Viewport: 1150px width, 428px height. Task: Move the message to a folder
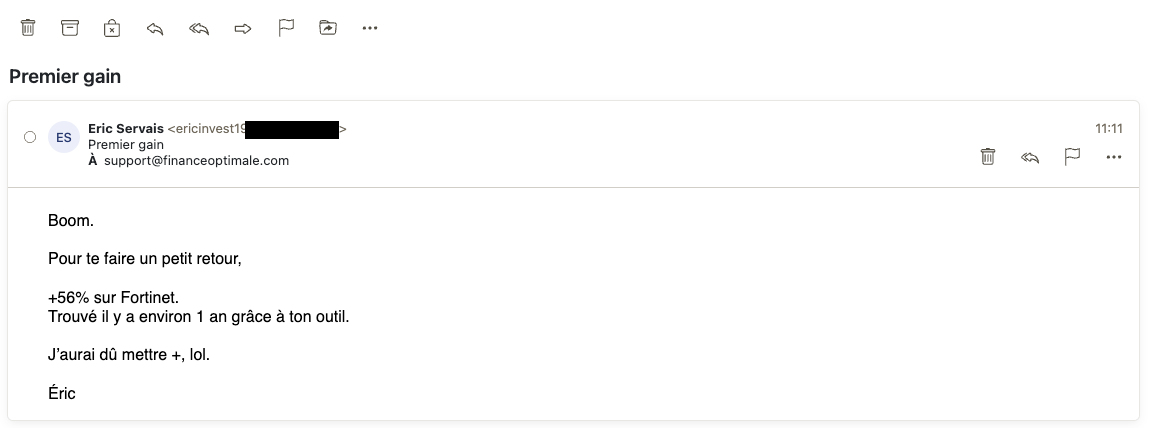click(328, 28)
